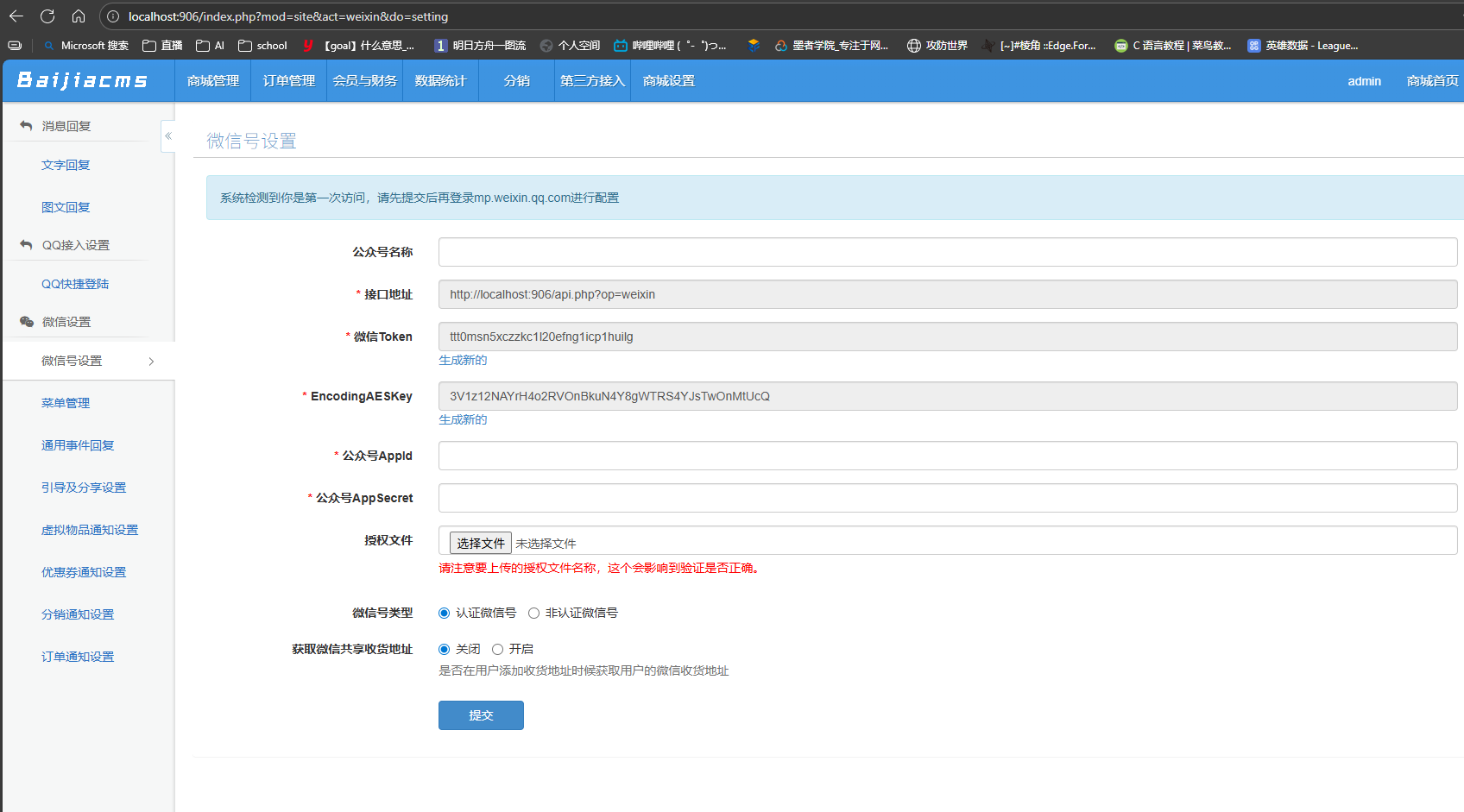Expand the 微信号设置 sidebar arrow
1464x812 pixels.
[151, 362]
